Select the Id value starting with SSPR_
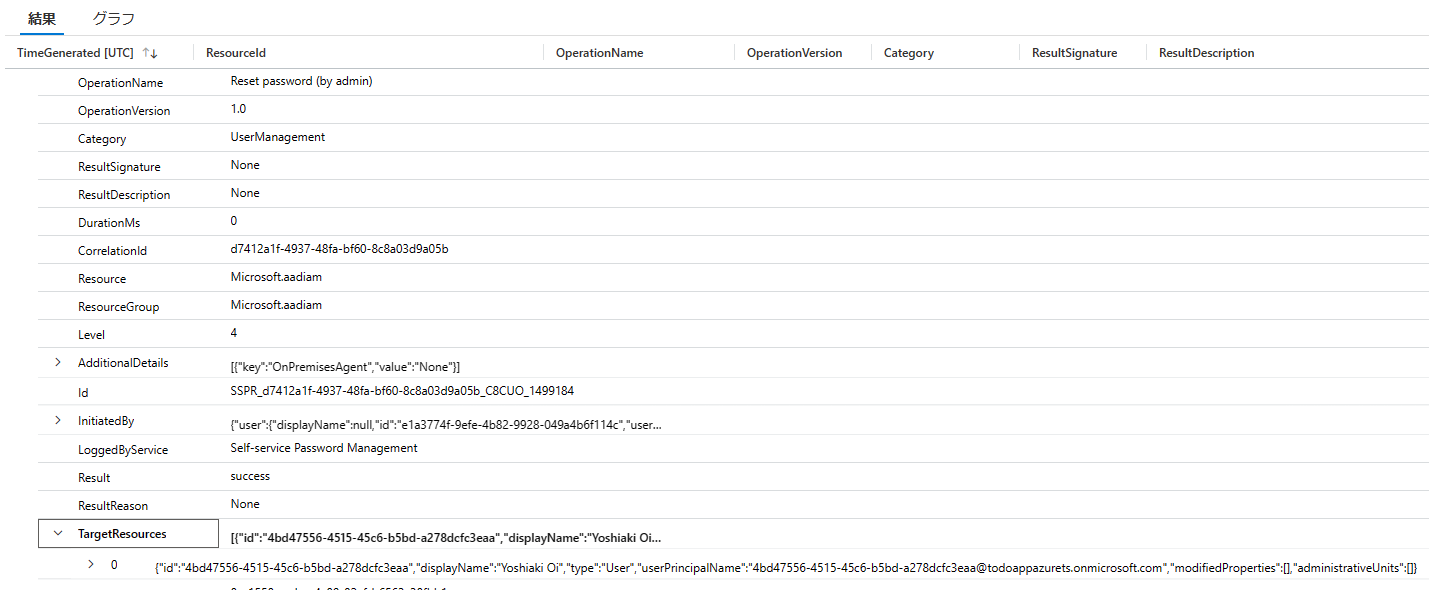 point(402,391)
